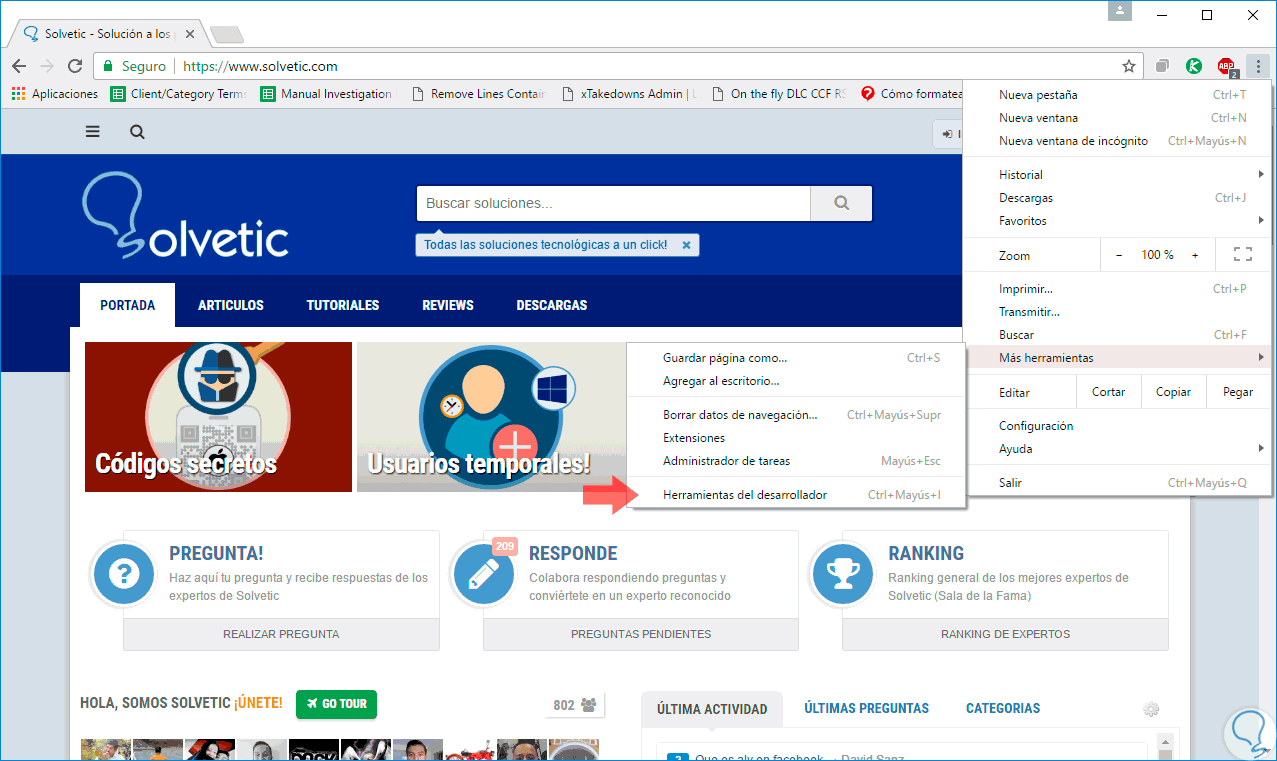Open the Chrome three-dot menu button
Image resolution: width=1277 pixels, height=761 pixels.
tap(1259, 66)
